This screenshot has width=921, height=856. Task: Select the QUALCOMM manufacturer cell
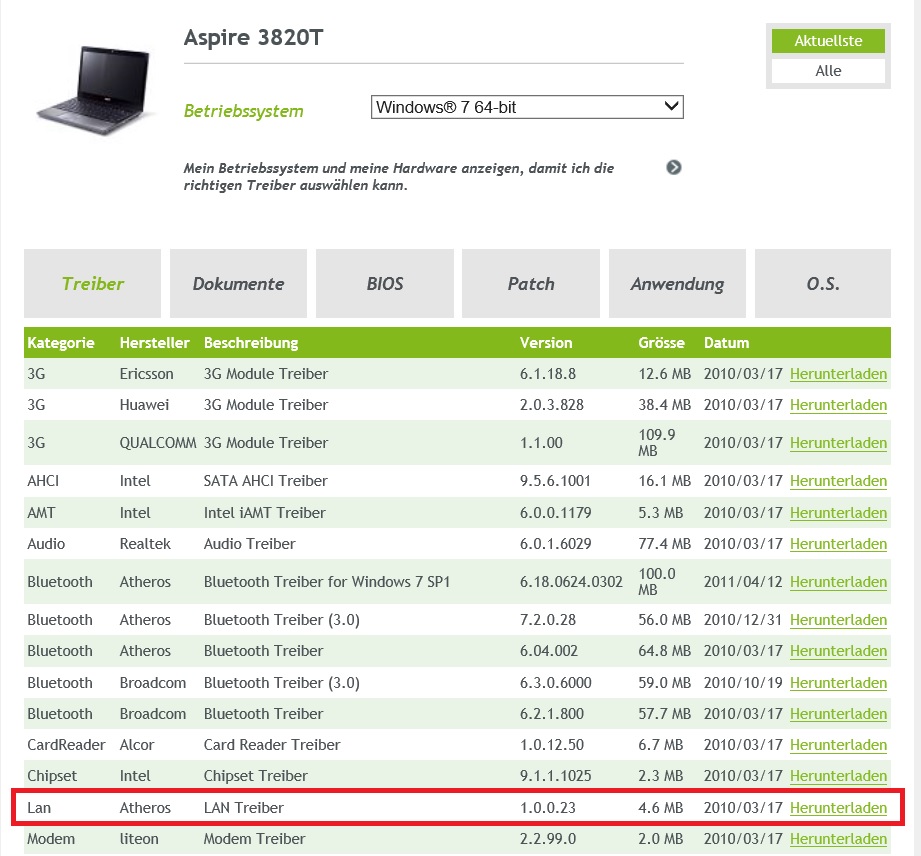158,443
